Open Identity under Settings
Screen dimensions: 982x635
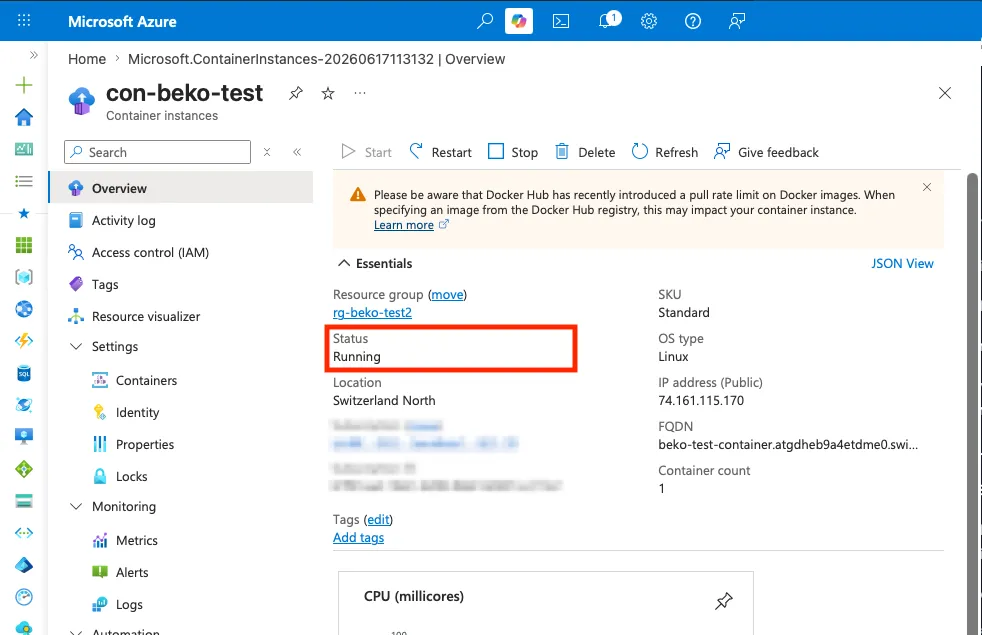[x=137, y=412]
